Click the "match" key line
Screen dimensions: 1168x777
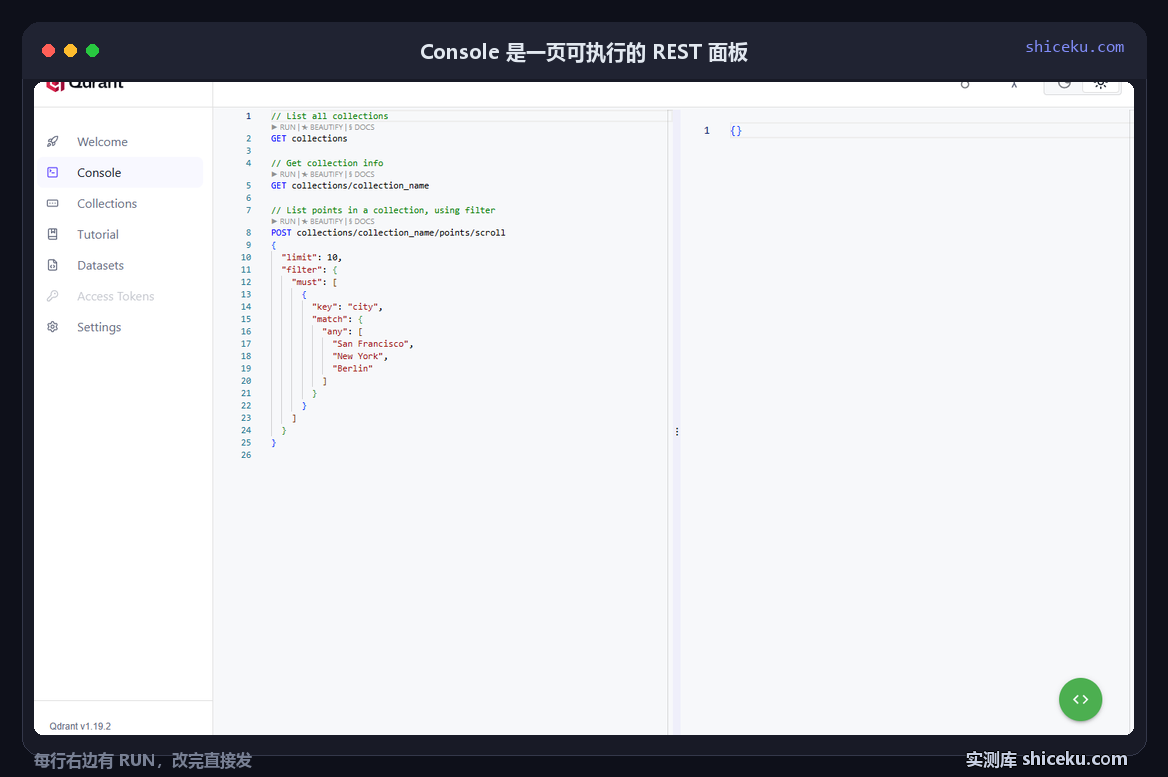click(x=337, y=319)
